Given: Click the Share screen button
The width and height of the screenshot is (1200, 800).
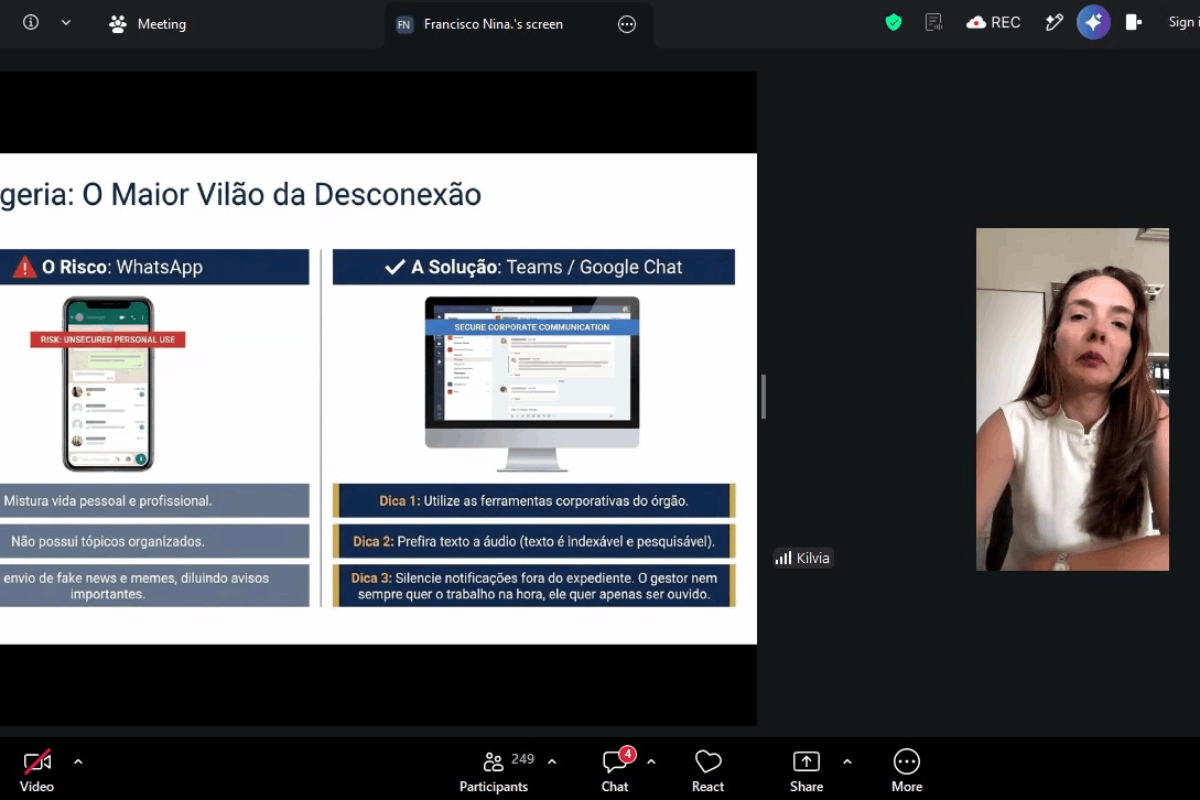Looking at the screenshot, I should tap(806, 771).
